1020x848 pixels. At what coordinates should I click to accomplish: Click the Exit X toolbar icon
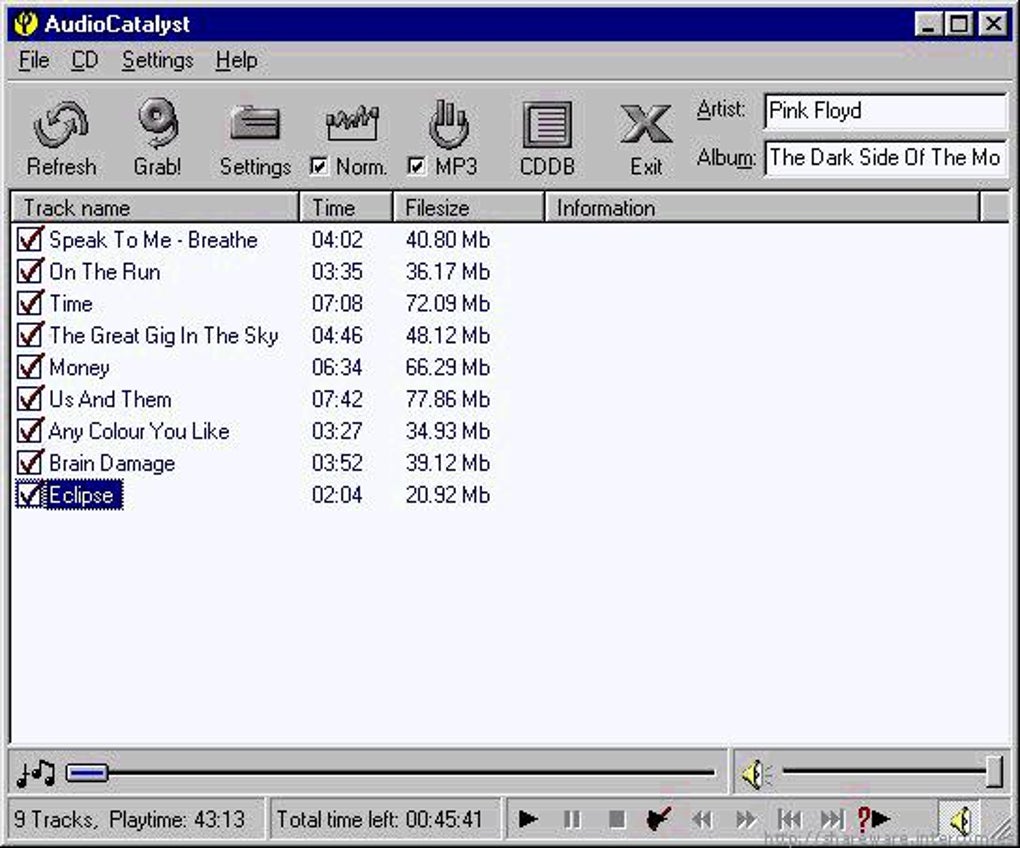[645, 124]
